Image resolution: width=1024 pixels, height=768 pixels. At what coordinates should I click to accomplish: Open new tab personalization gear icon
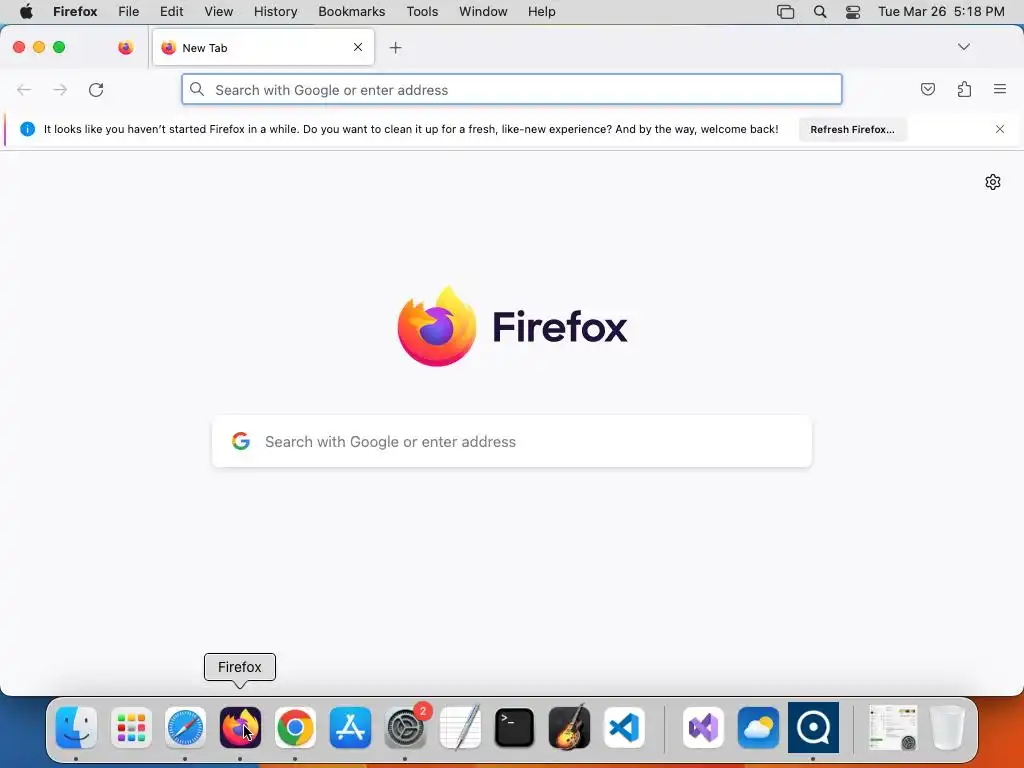tap(993, 182)
